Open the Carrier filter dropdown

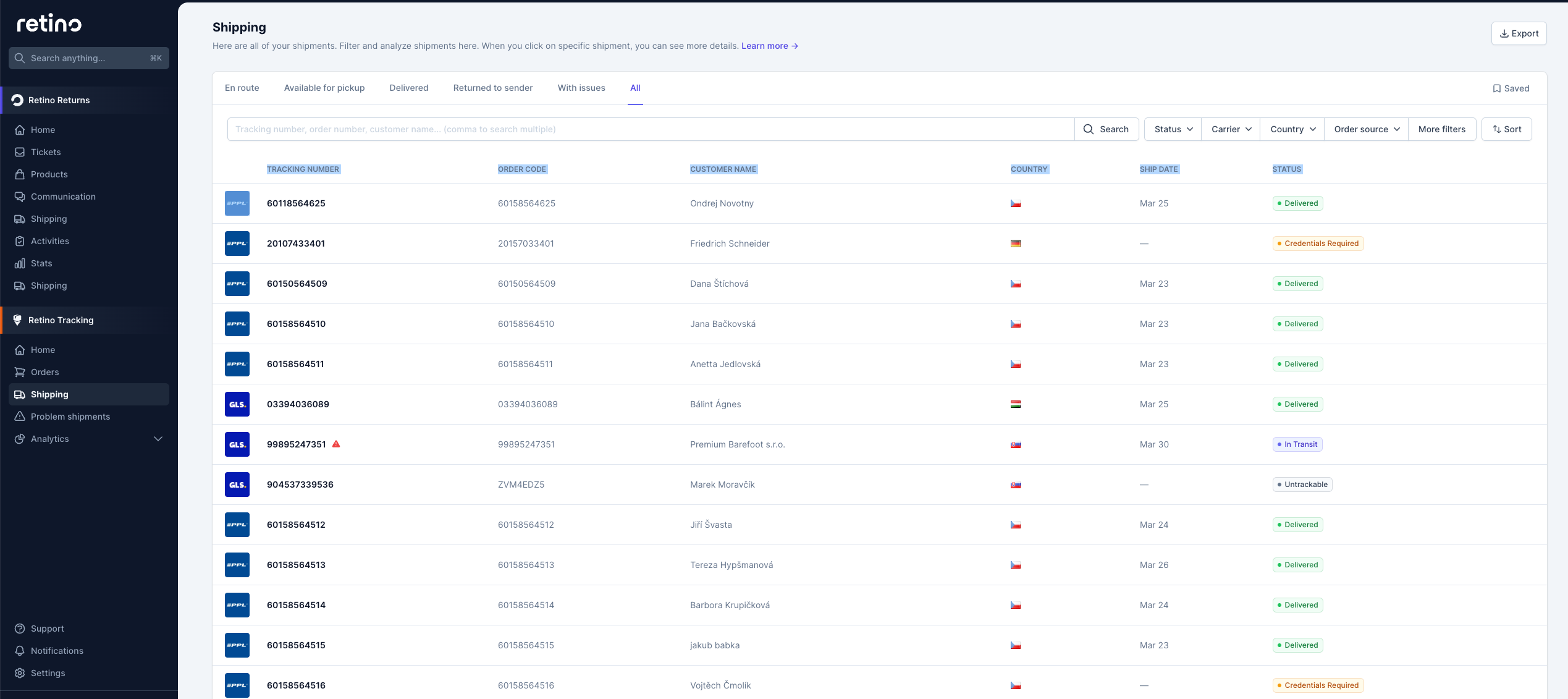[x=1229, y=129]
